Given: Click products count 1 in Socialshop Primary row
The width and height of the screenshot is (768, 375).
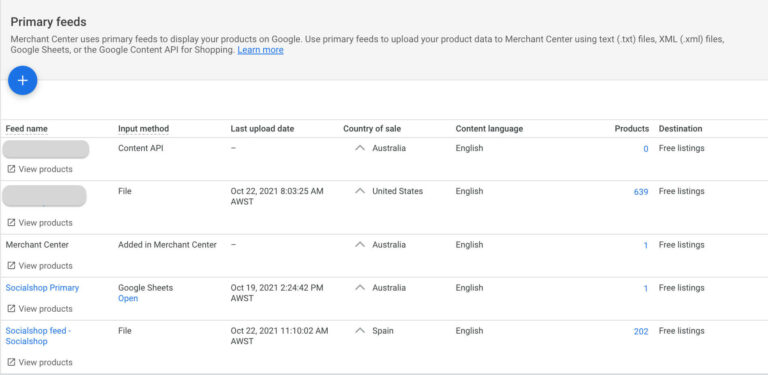Looking at the screenshot, I should coord(646,289).
